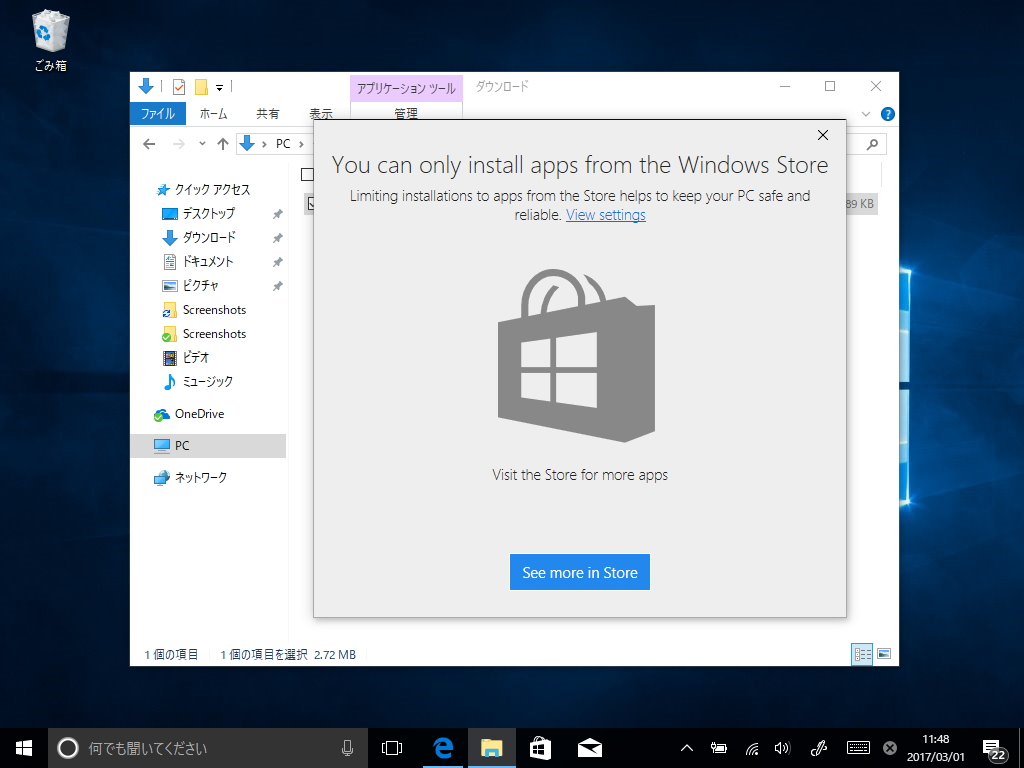The image size is (1024, 768).
Task: Switch to the 表示 ribbon tab
Action: click(321, 113)
